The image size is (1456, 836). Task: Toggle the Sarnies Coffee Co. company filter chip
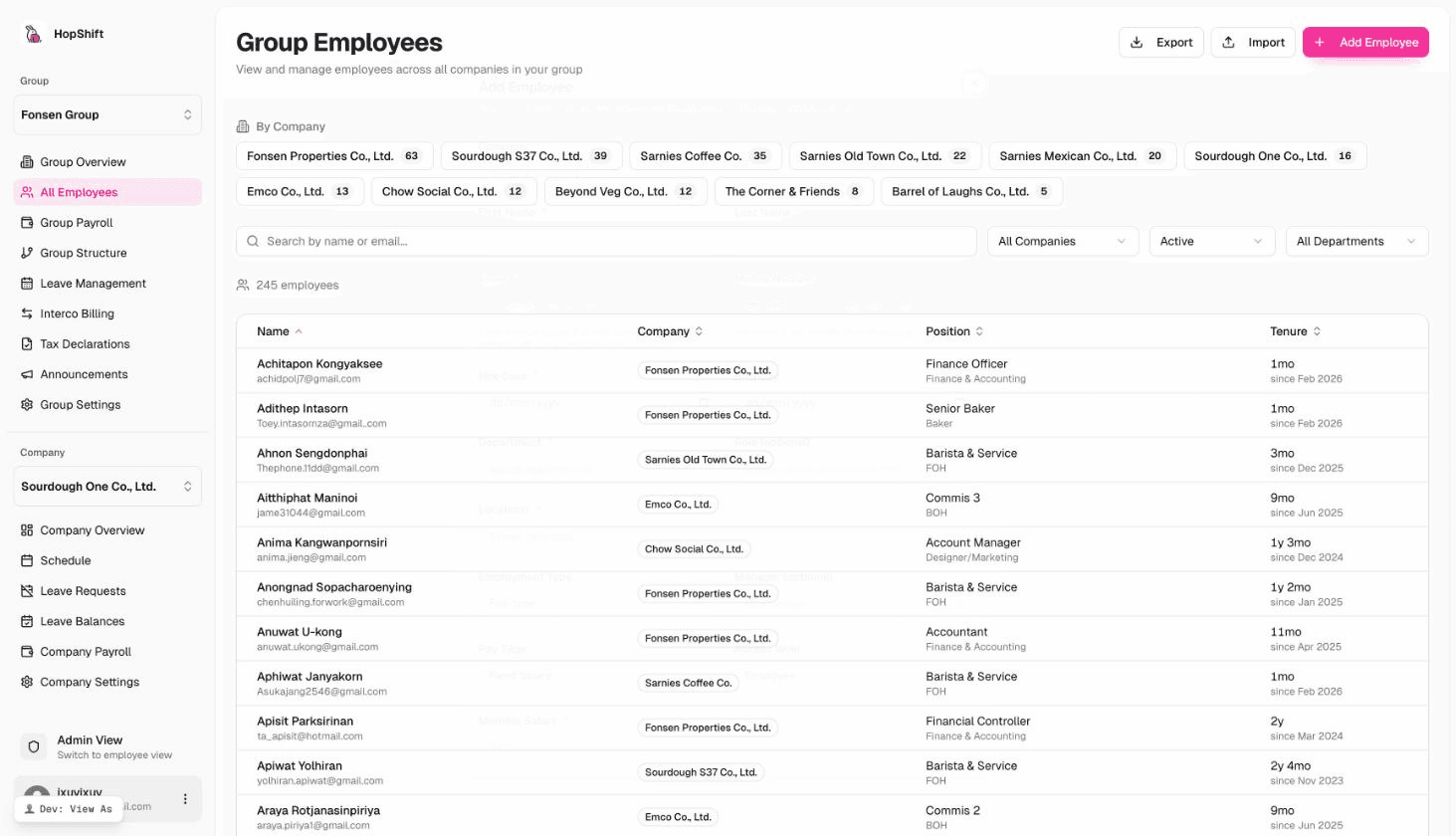(x=705, y=155)
